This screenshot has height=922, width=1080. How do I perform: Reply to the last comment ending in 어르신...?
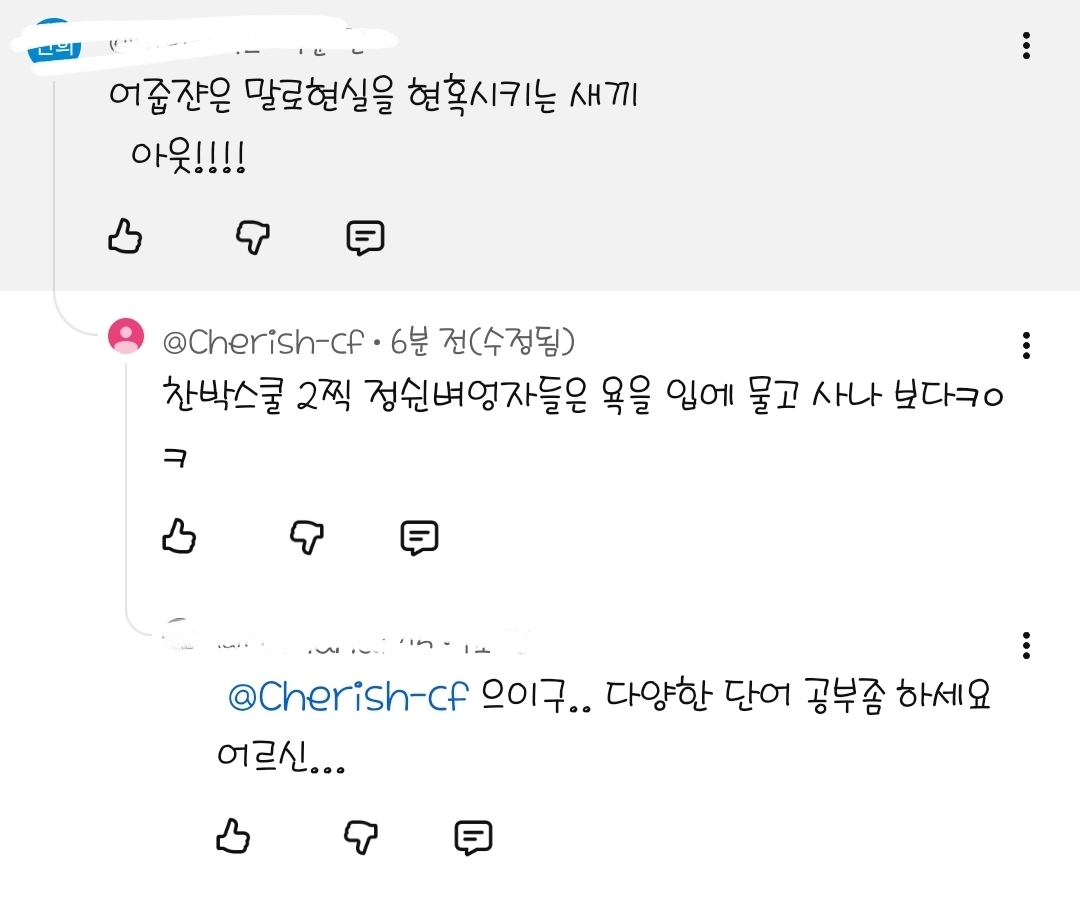click(x=473, y=836)
